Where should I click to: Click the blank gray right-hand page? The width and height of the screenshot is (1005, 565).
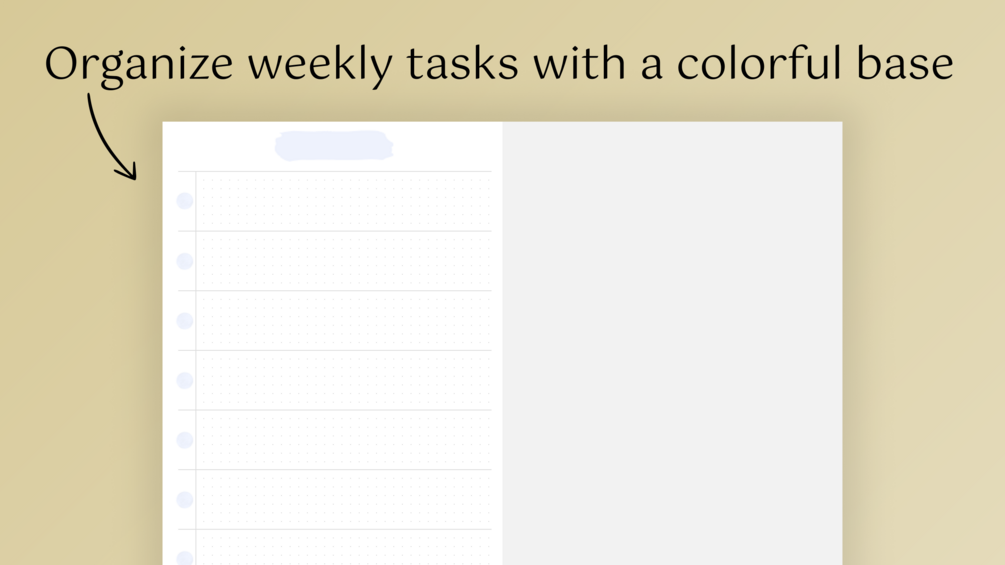[x=672, y=343]
